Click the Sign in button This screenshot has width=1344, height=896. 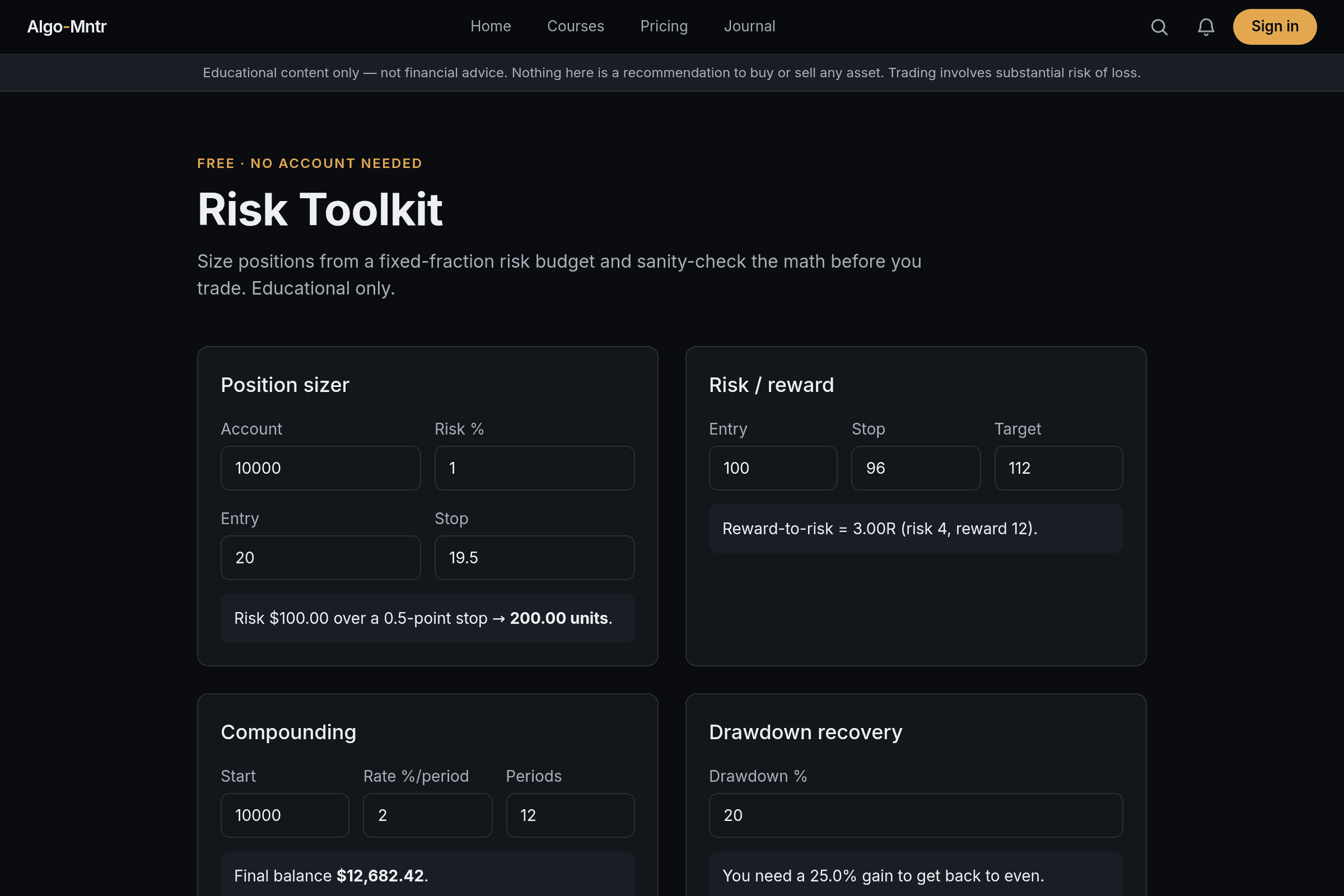pyautogui.click(x=1275, y=27)
